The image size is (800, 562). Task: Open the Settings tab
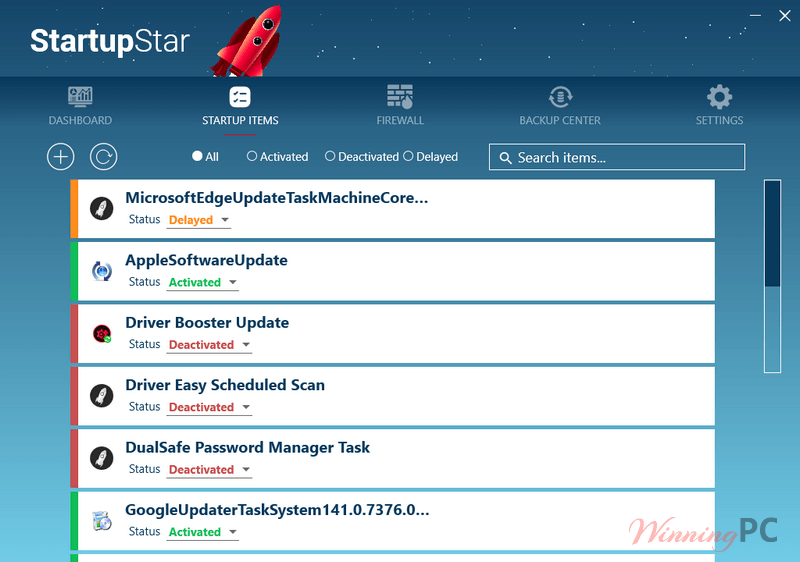(x=719, y=106)
